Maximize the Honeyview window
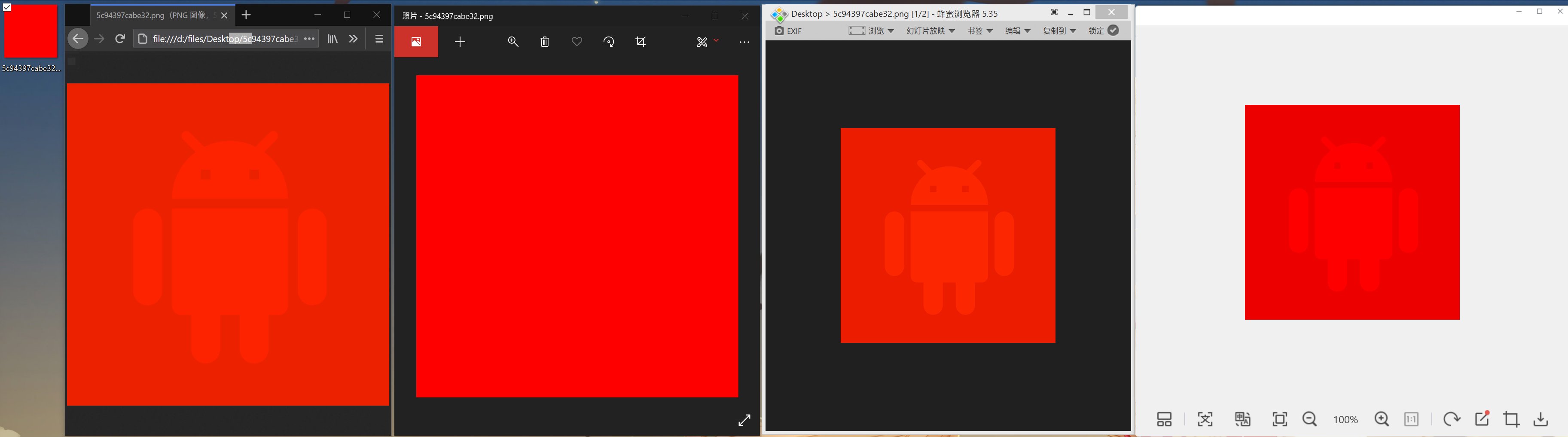The height and width of the screenshot is (437, 1568). [1087, 12]
